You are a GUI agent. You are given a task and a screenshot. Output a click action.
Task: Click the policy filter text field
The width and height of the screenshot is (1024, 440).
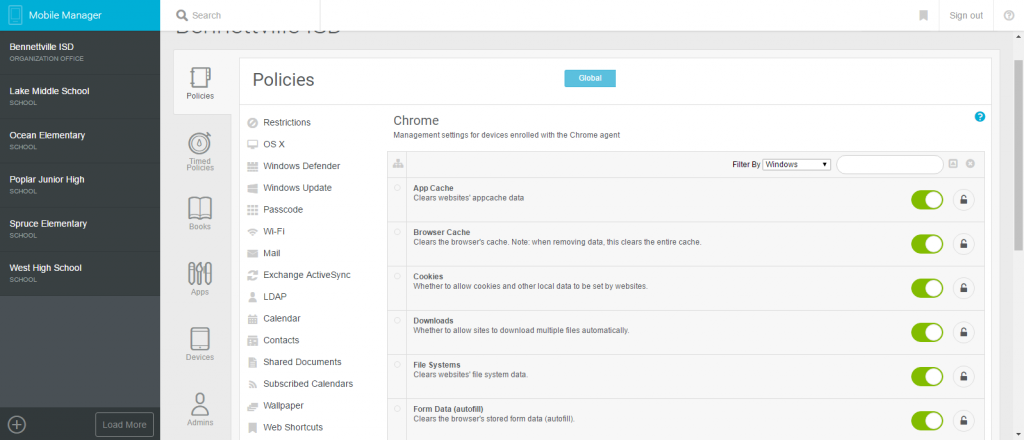[x=889, y=165]
